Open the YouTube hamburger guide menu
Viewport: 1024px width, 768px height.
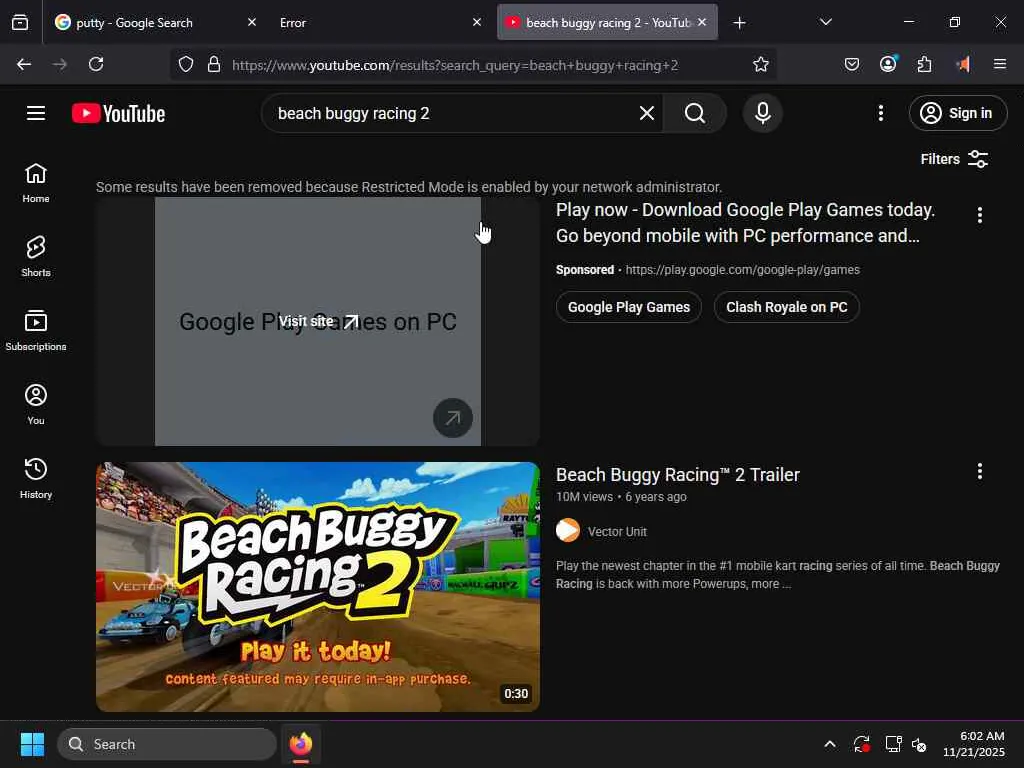36,114
